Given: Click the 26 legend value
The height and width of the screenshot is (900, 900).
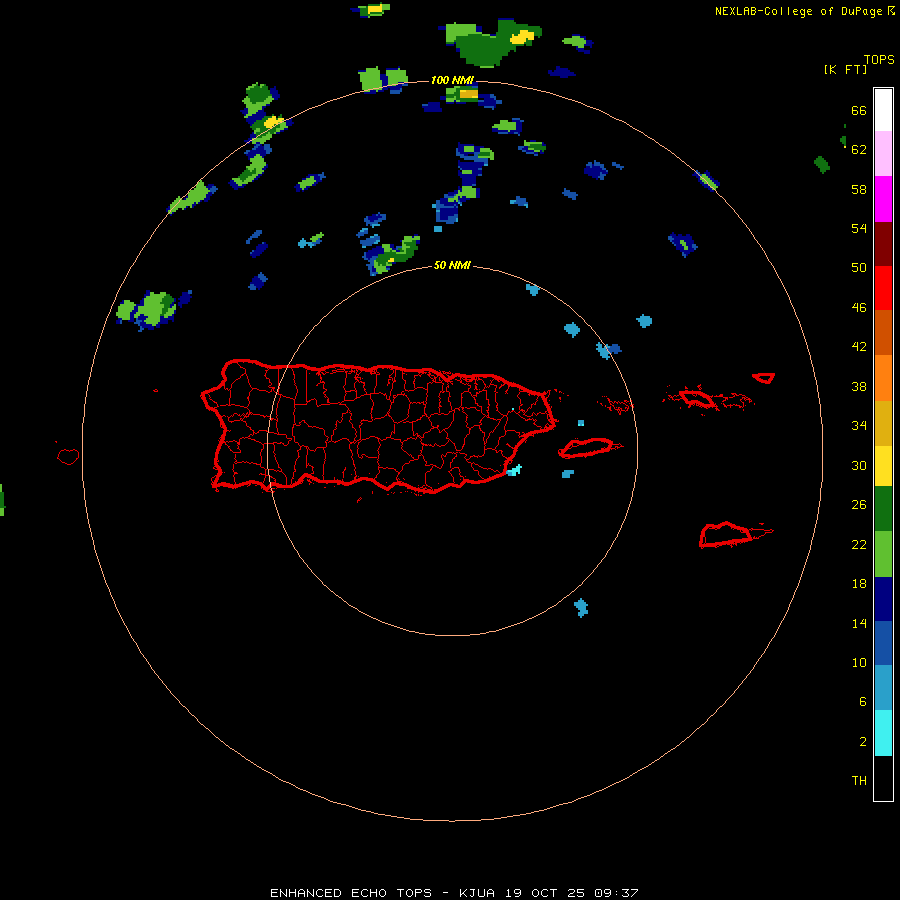Looking at the screenshot, I should coord(859,505).
